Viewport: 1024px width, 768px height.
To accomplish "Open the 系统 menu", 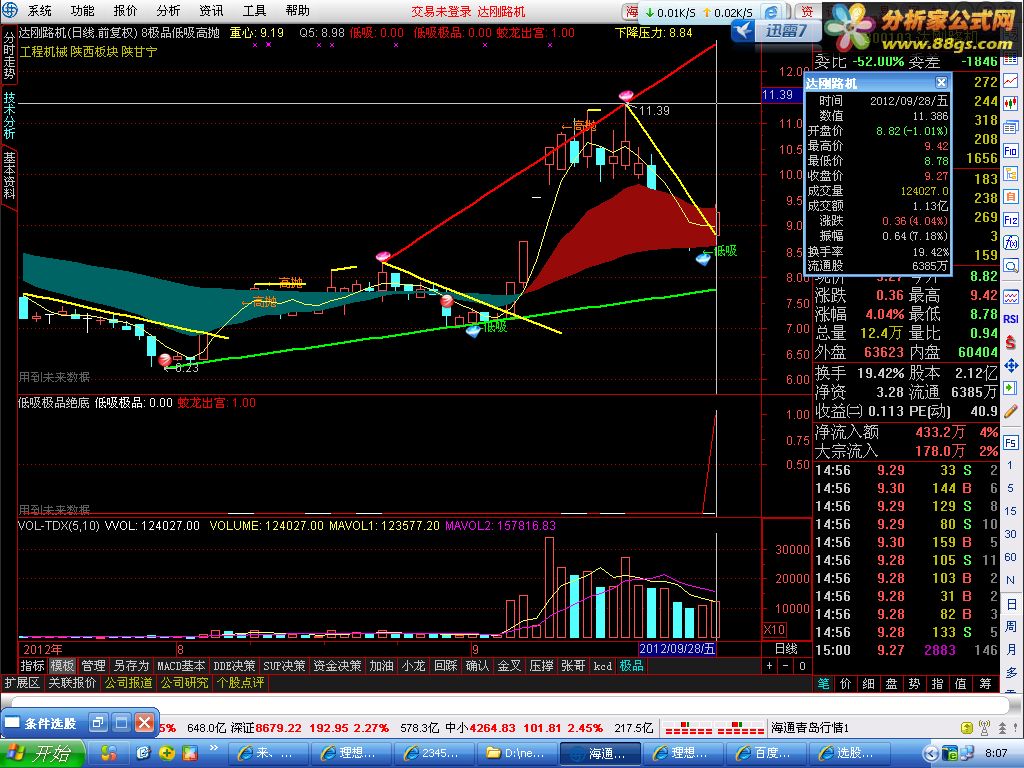I will point(39,10).
